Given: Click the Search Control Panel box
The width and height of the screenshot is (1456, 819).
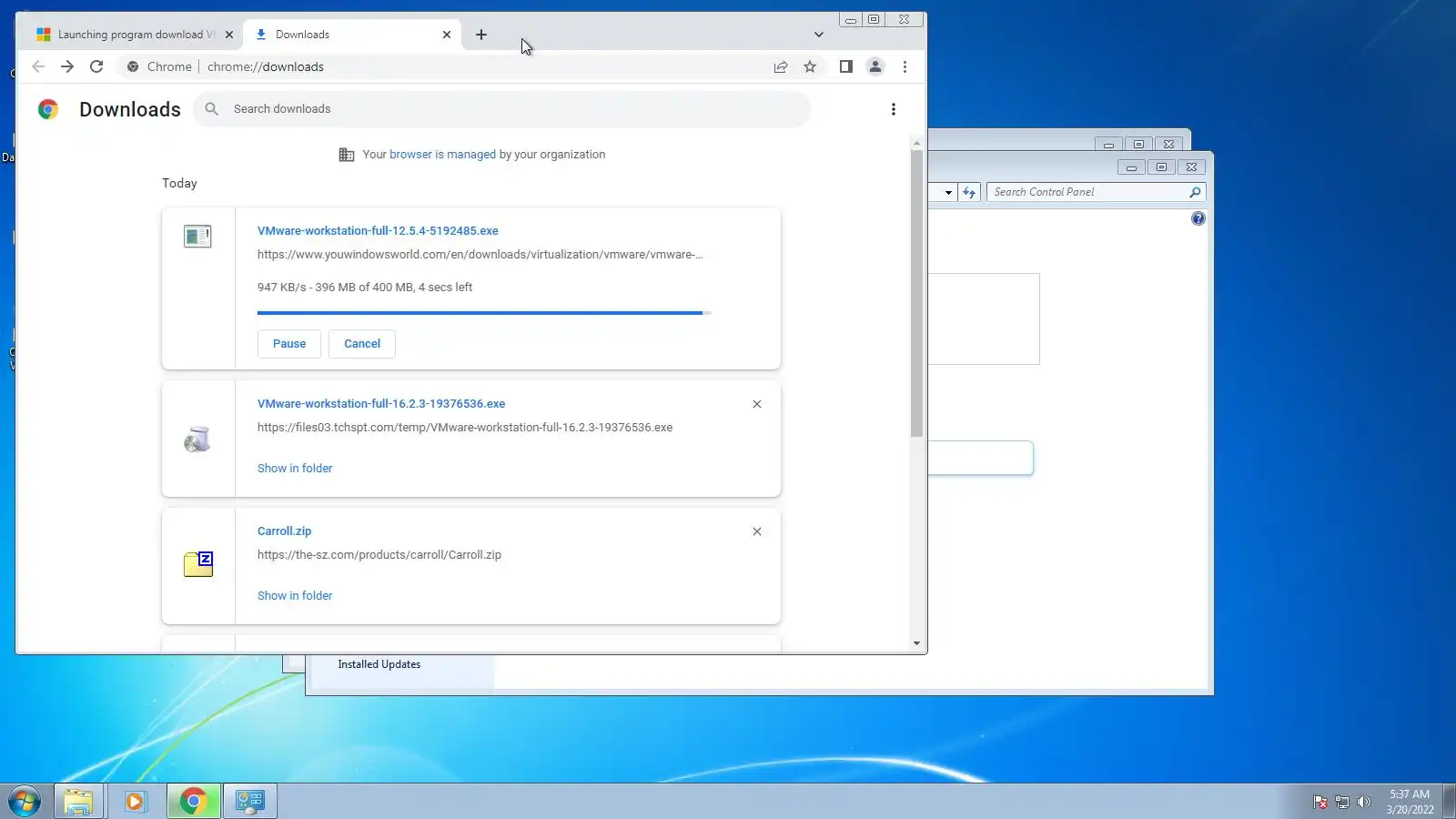Looking at the screenshot, I should coord(1096,192).
